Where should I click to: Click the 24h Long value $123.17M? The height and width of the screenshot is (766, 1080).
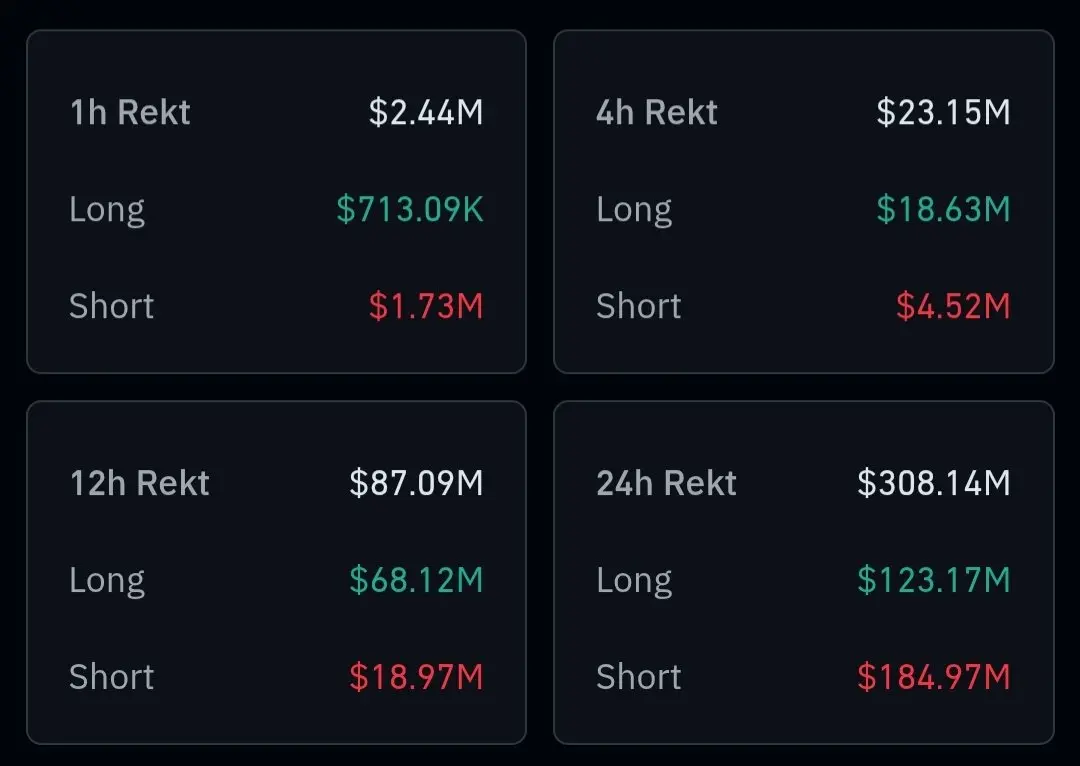point(934,580)
